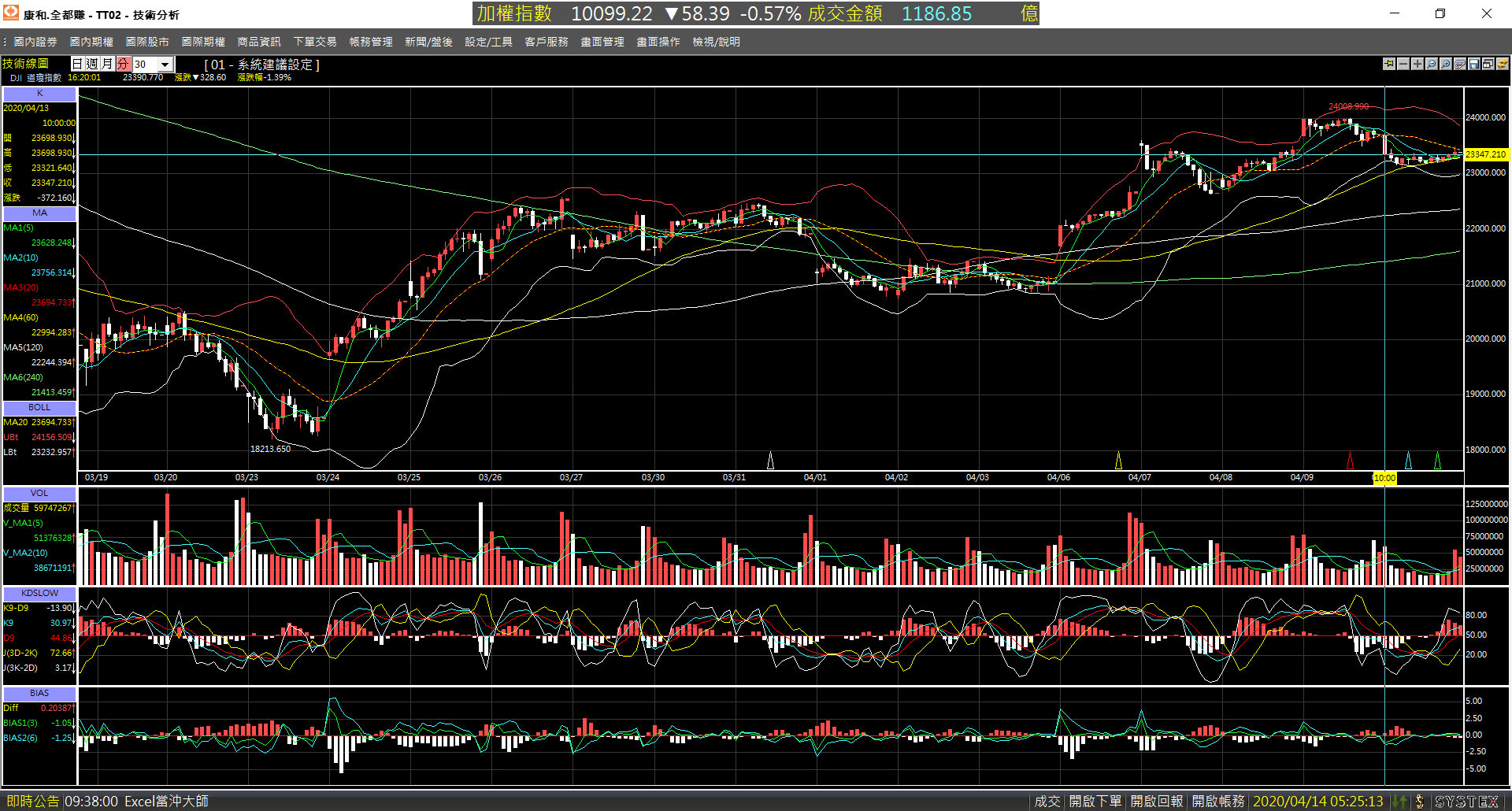Screen dimensions: 1512x811
Task: Open 設定/工具 menu
Action: [x=488, y=42]
